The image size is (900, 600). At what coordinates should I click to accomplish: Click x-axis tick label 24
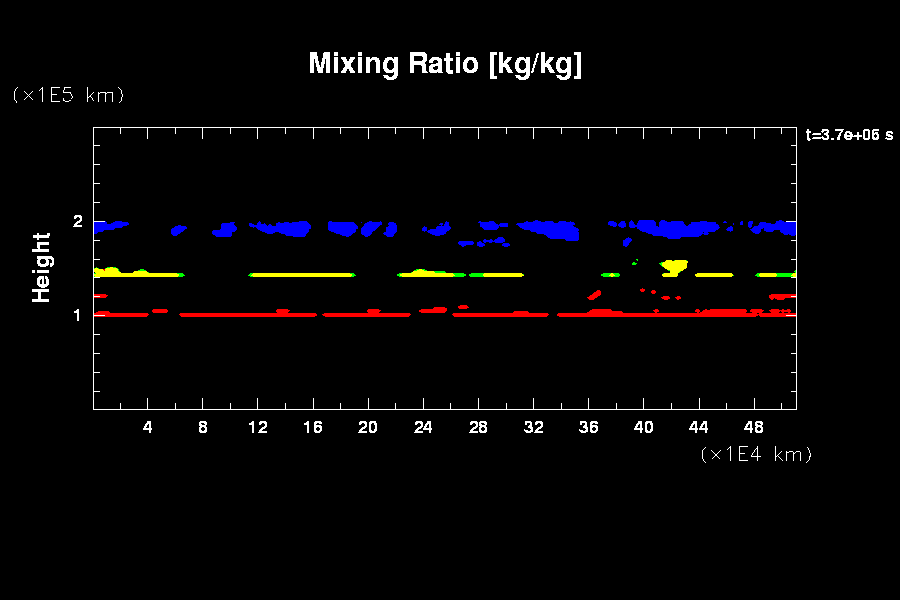pos(424,428)
